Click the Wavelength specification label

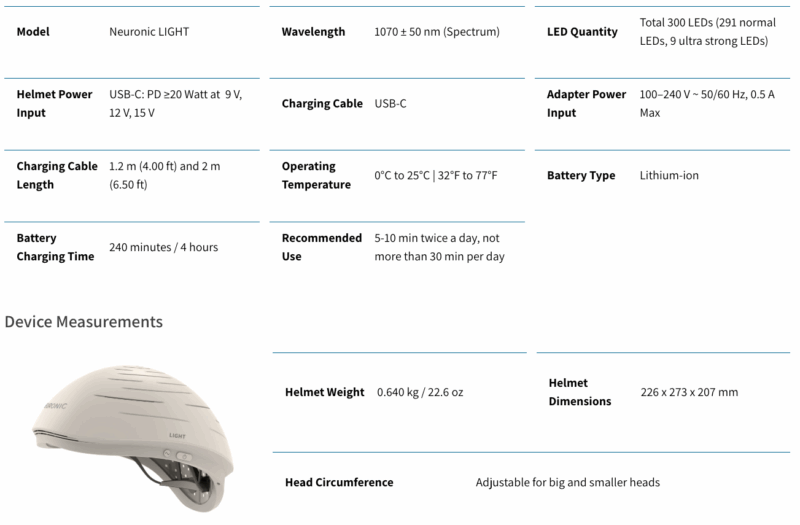[x=313, y=32]
